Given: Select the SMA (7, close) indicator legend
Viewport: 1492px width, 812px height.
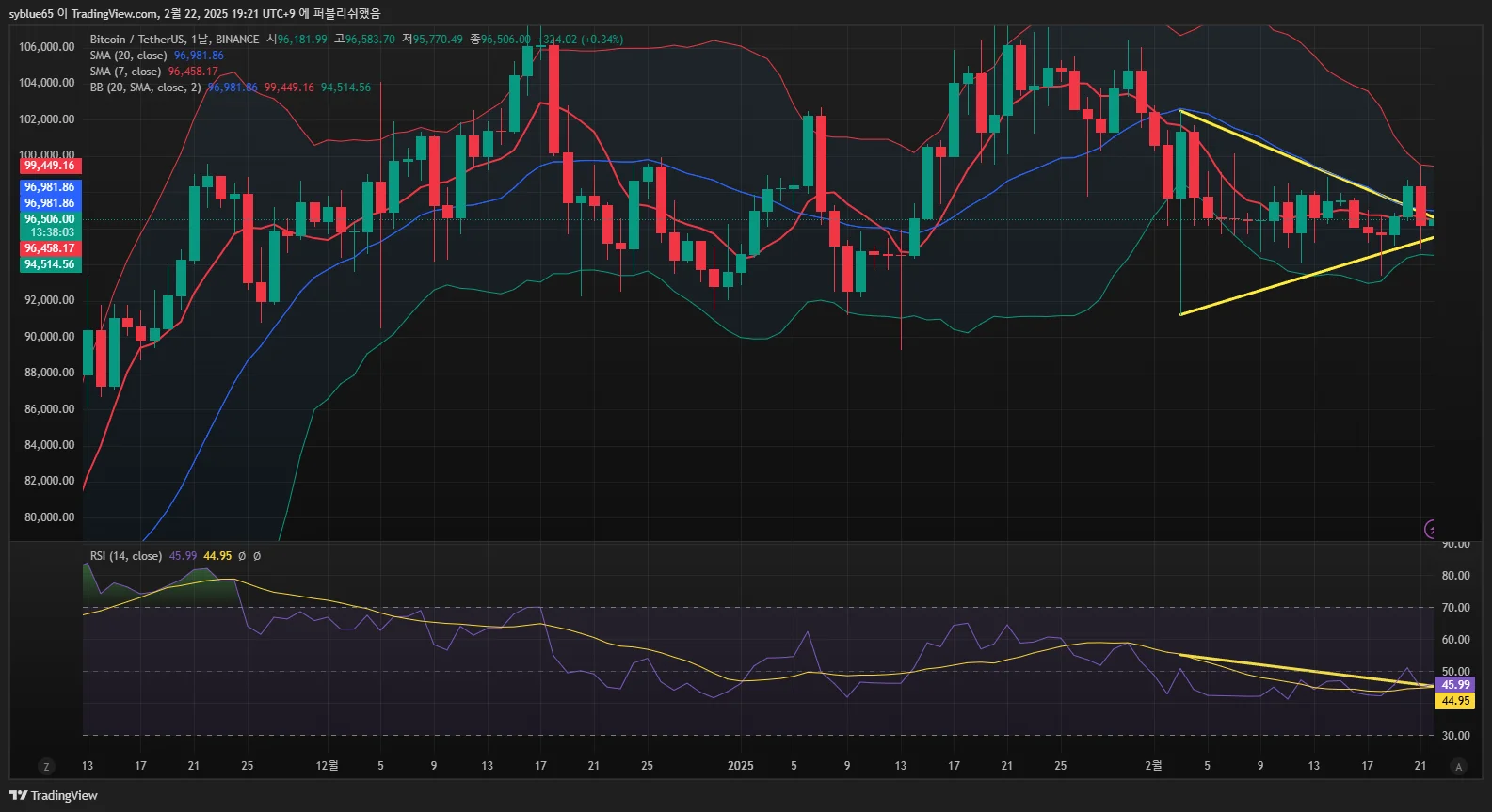Looking at the screenshot, I should (125, 72).
